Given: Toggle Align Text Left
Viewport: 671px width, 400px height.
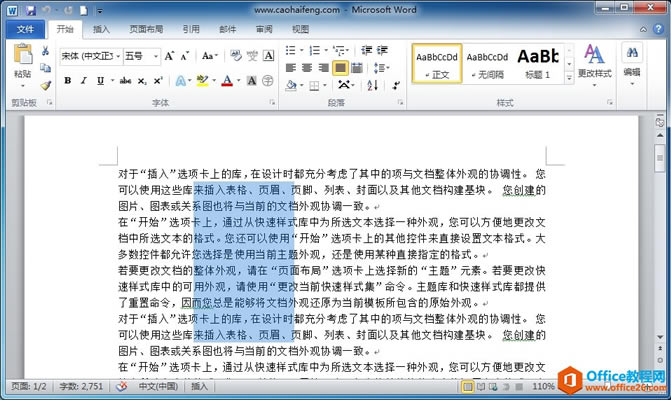Looking at the screenshot, I should [x=291, y=68].
